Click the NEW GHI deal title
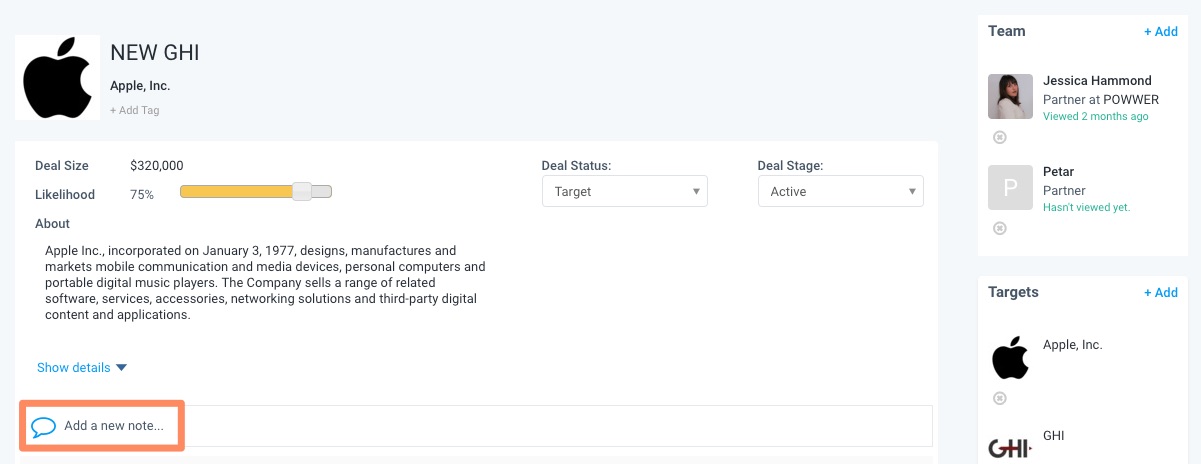Image resolution: width=1201 pixels, height=464 pixels. coord(155,53)
